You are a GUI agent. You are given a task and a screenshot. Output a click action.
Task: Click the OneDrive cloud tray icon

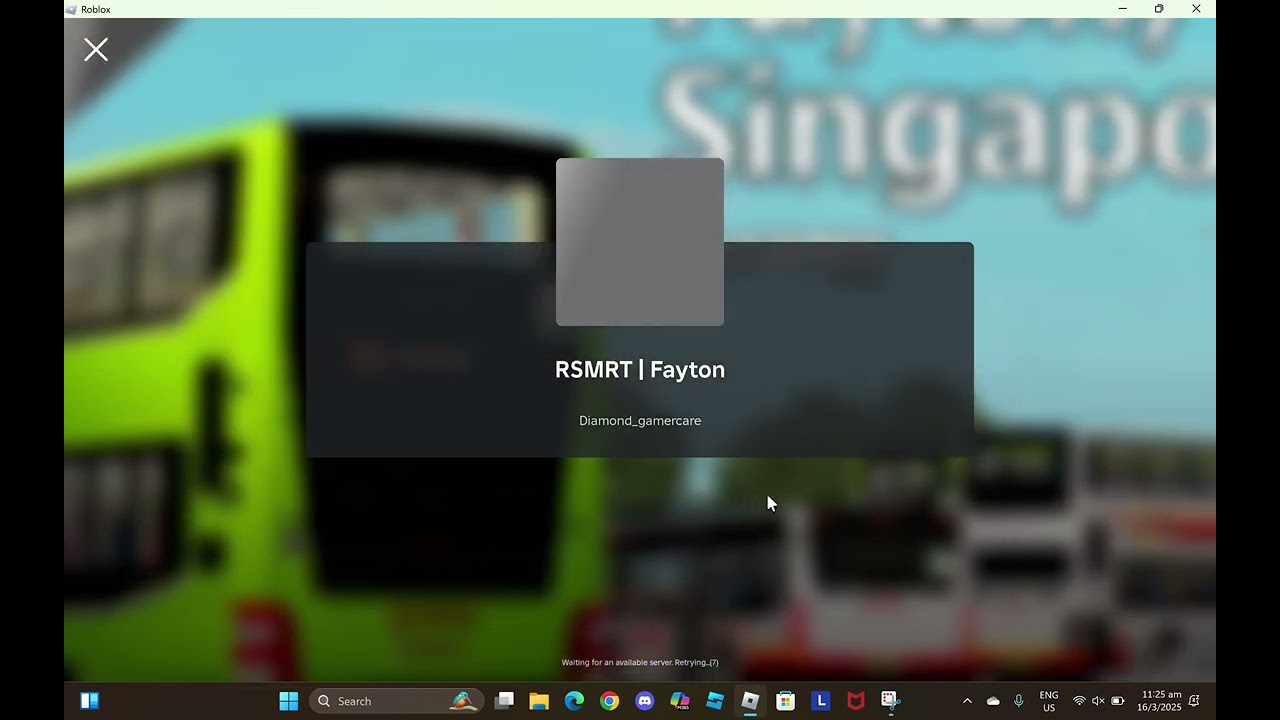[993, 701]
